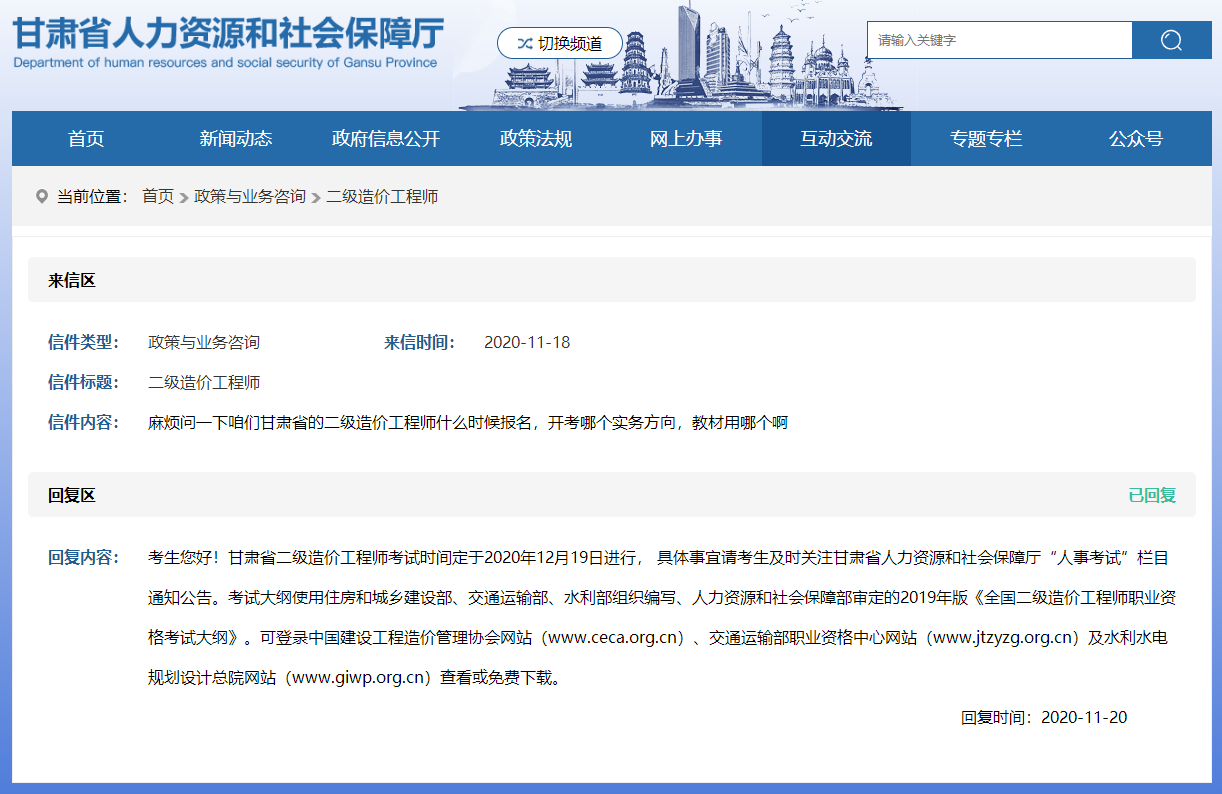Select the 互动交流 navigation tab
Screen dimensions: 1222x794
836,139
